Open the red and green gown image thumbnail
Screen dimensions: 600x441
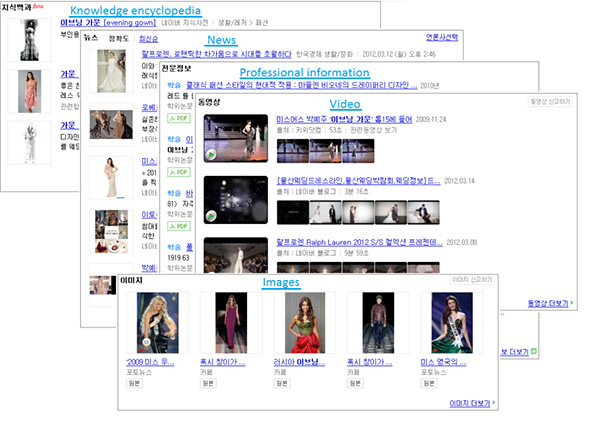click(305, 323)
